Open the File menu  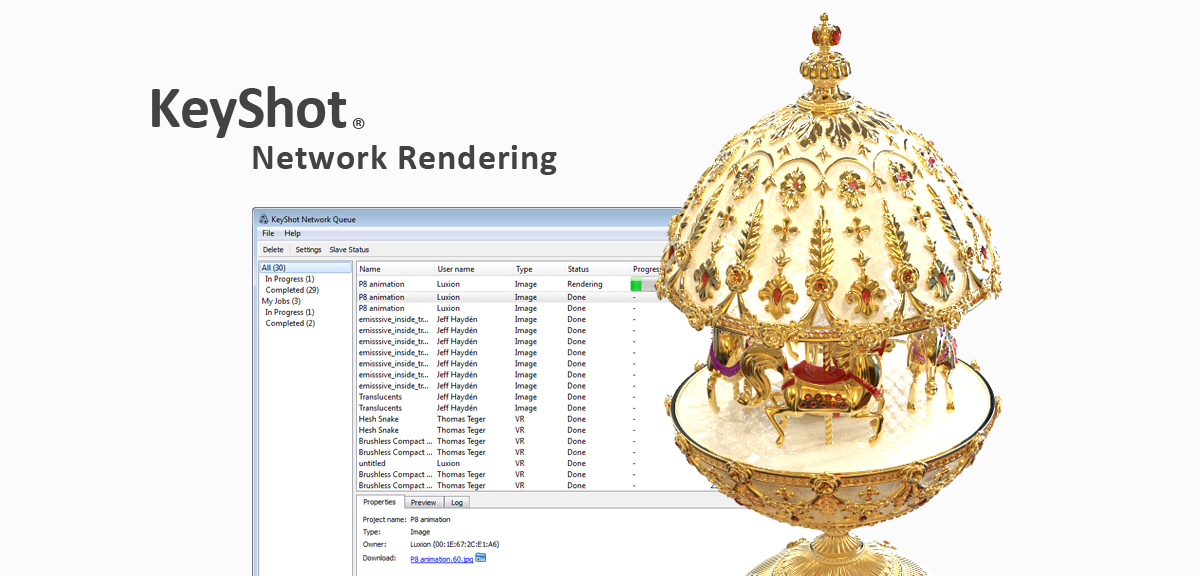point(268,233)
